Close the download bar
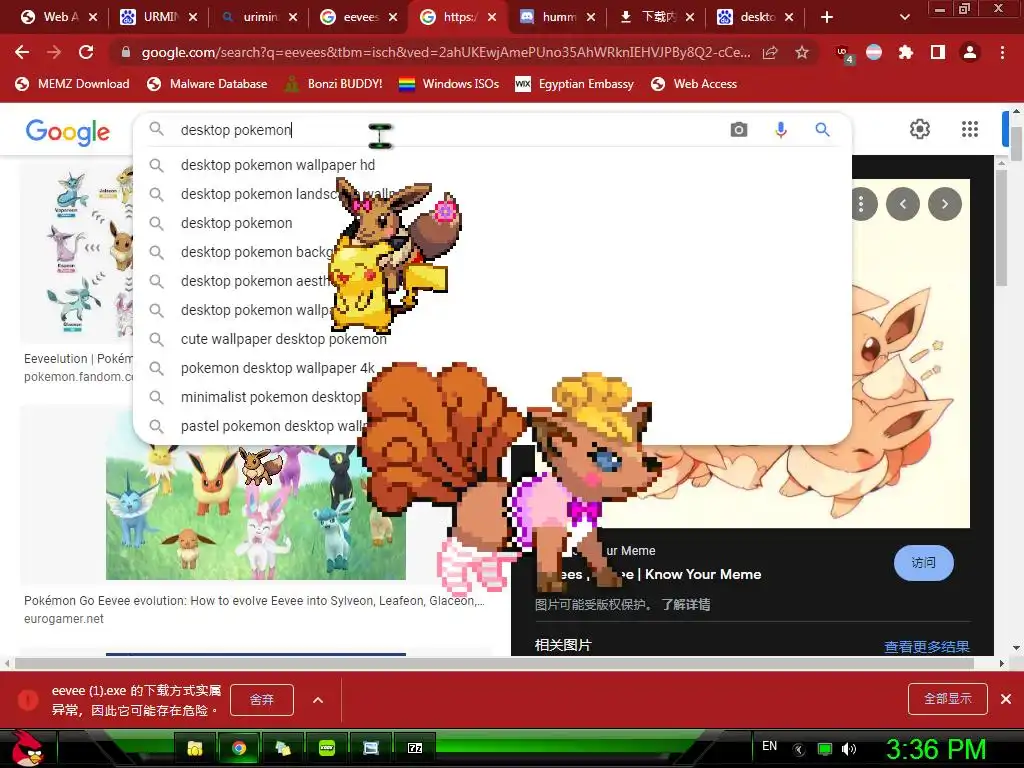 point(1006,699)
